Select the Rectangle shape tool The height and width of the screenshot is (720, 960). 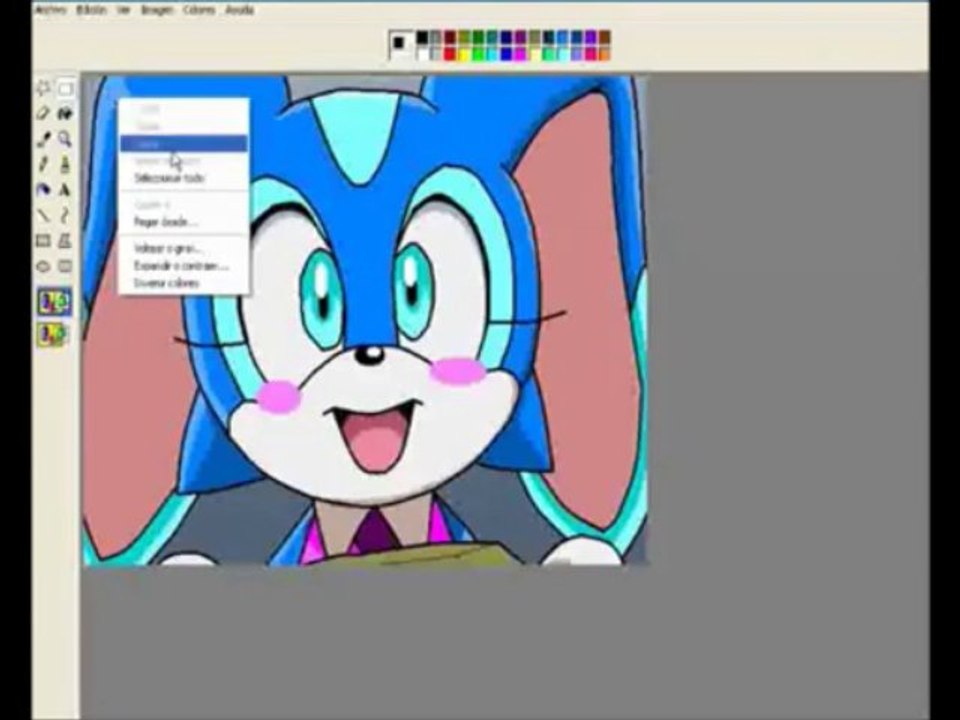[x=42, y=241]
